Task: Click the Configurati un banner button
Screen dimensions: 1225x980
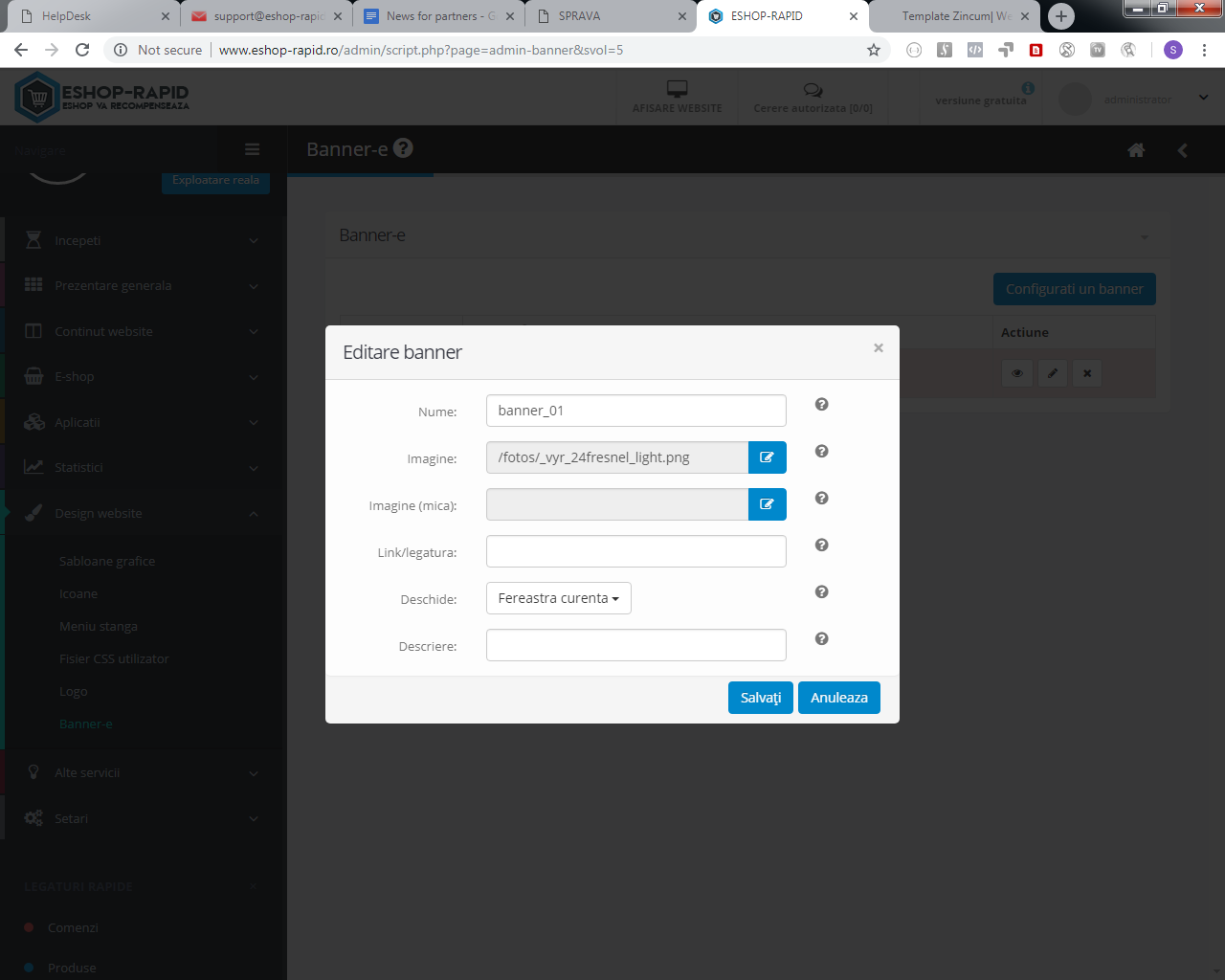Action: 1075,289
